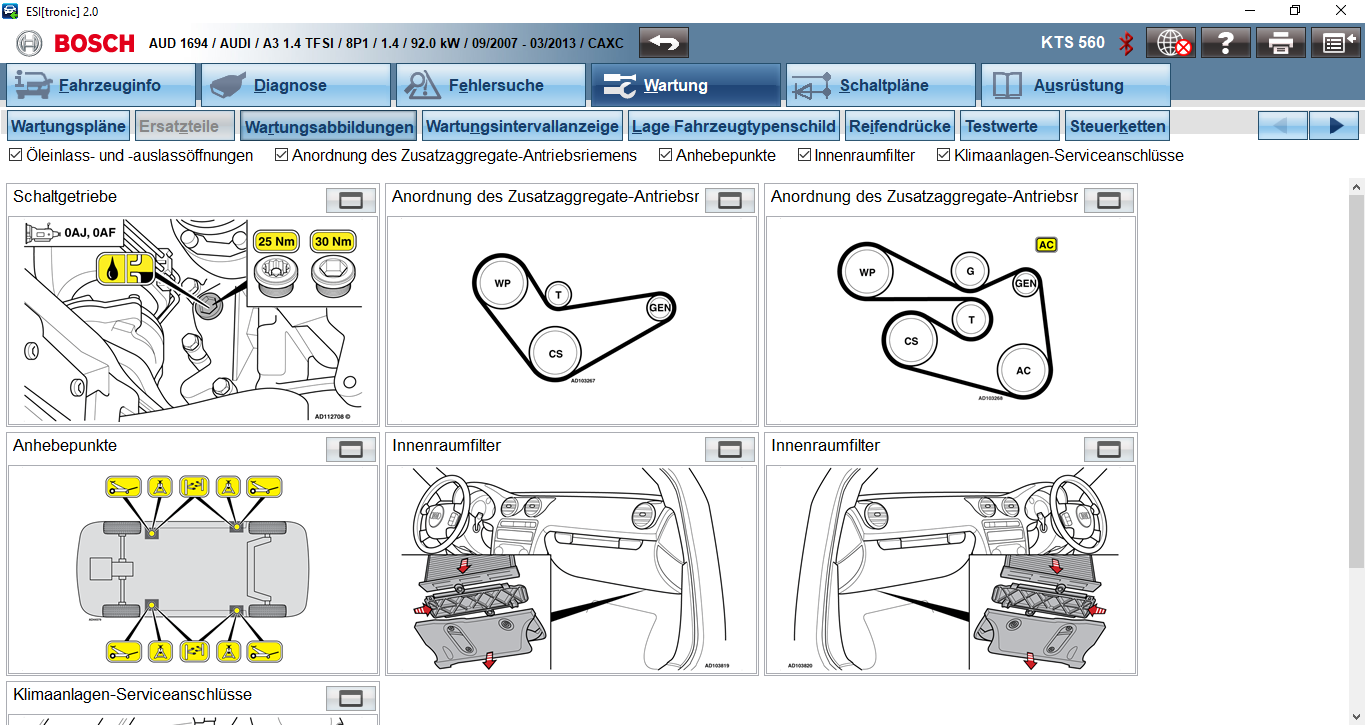This screenshot has height=725, width=1365.
Task: Switch to the Diagnose tab
Action: click(295, 86)
